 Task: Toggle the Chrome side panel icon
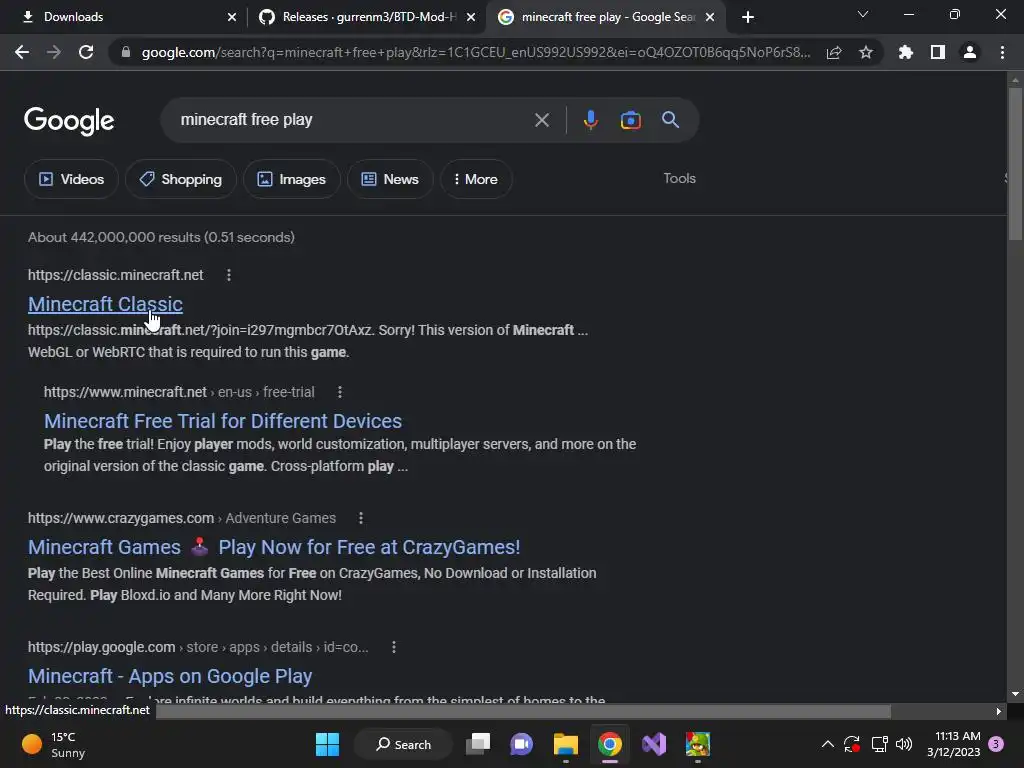click(938, 52)
